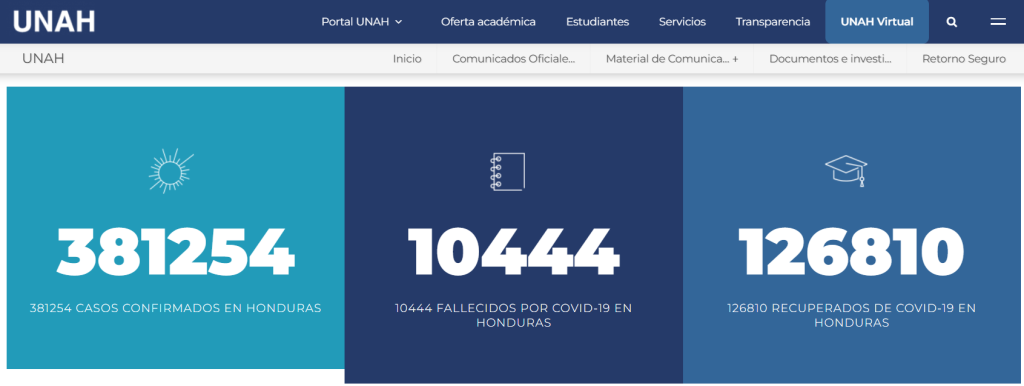Click the UNAH logo
This screenshot has width=1024, height=386.
click(54, 22)
